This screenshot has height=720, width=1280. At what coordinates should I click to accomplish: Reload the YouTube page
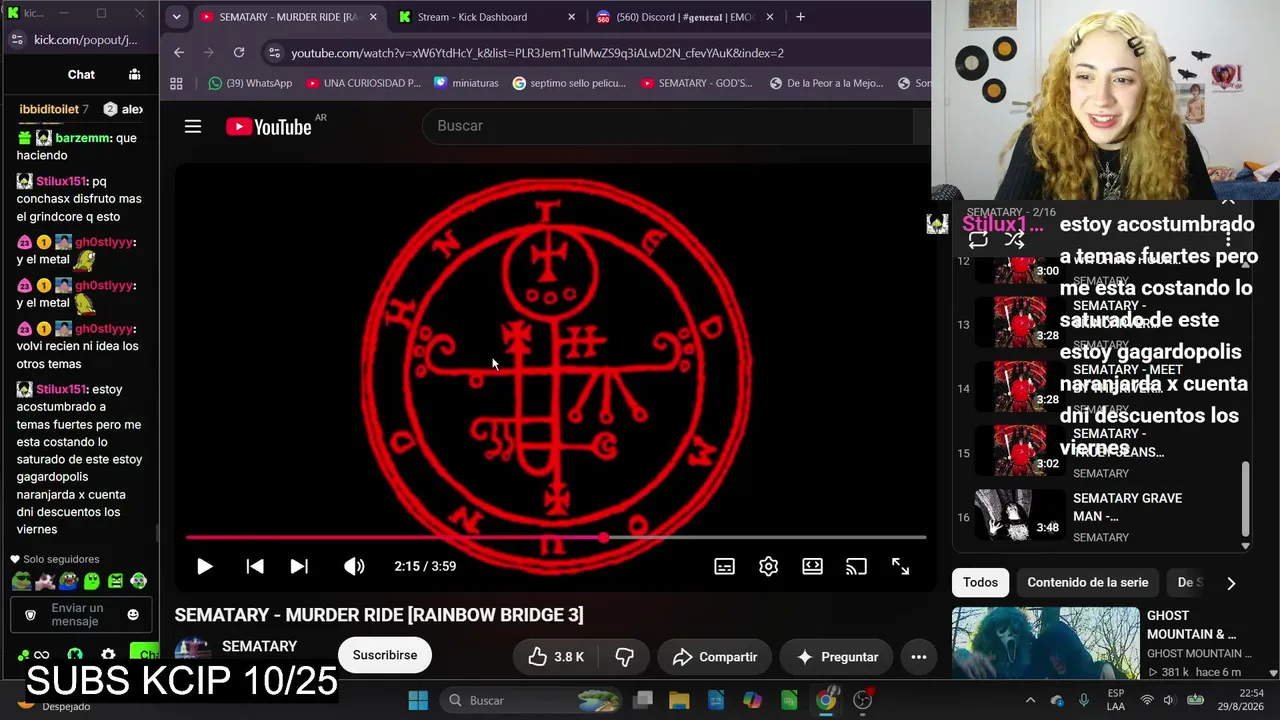pos(239,53)
